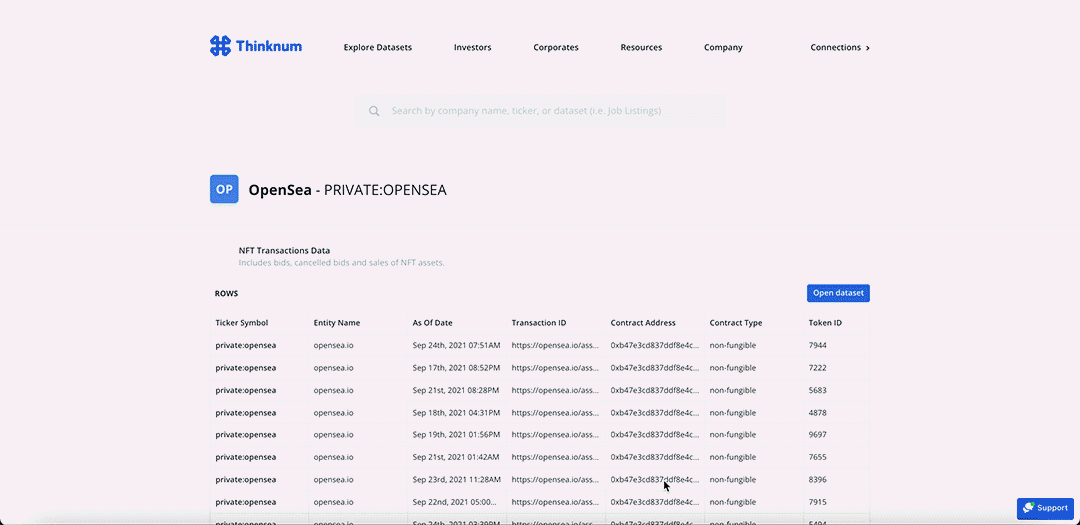1080x525 pixels.
Task: Open Connections link with chevron
Action: click(840, 48)
